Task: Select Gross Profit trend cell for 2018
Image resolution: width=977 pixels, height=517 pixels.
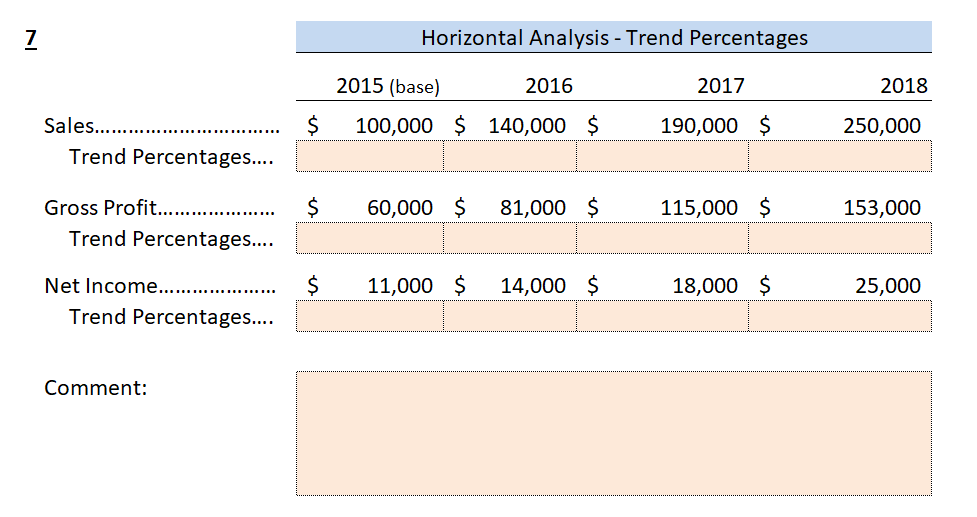Action: click(x=840, y=238)
